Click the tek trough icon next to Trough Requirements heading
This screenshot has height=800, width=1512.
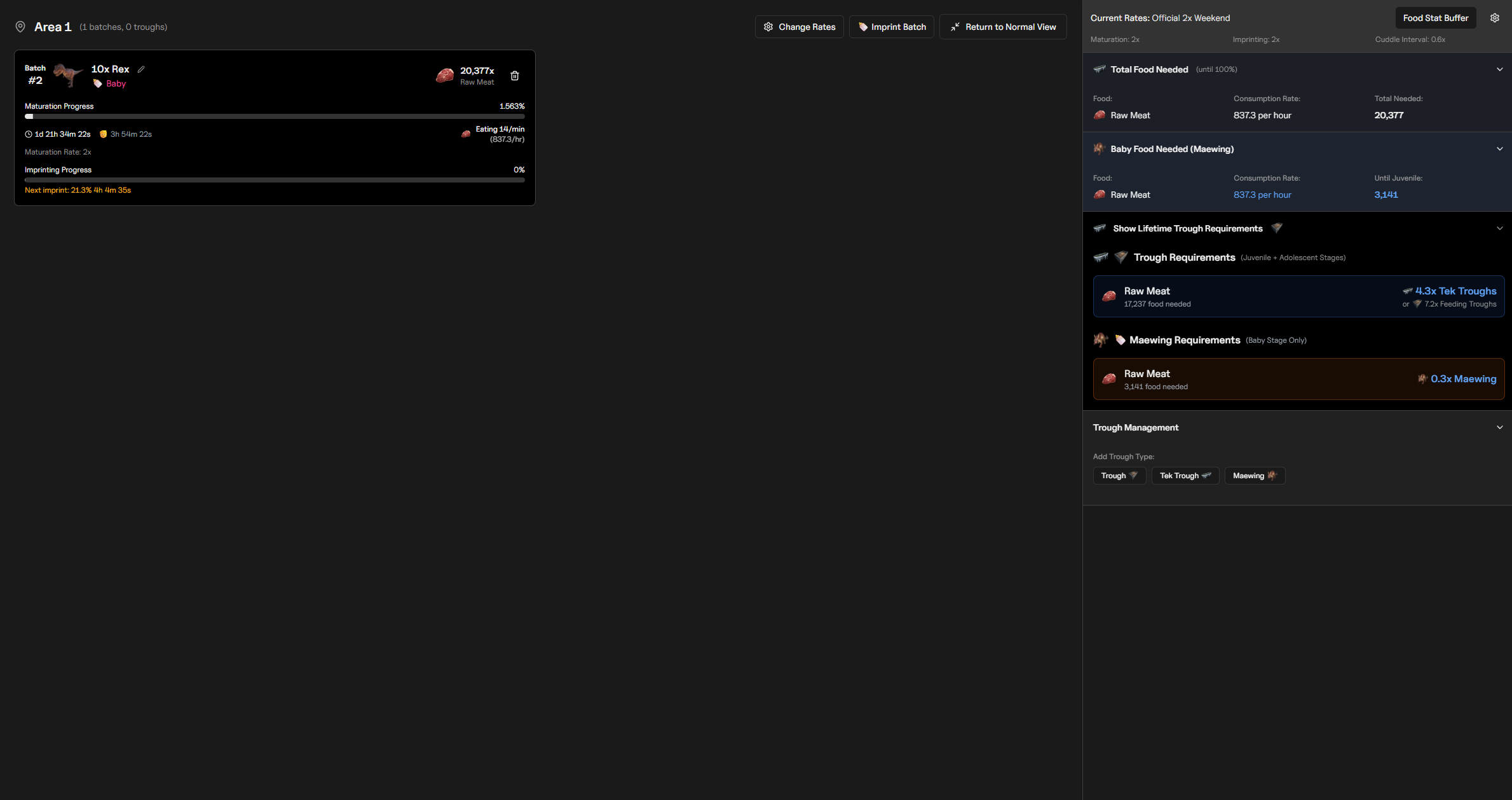(x=1101, y=258)
